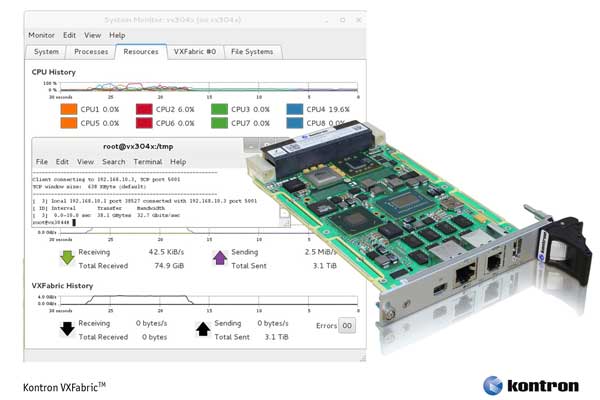The image size is (600, 400).
Task: Open the File menu in terminal window
Action: [x=42, y=162]
